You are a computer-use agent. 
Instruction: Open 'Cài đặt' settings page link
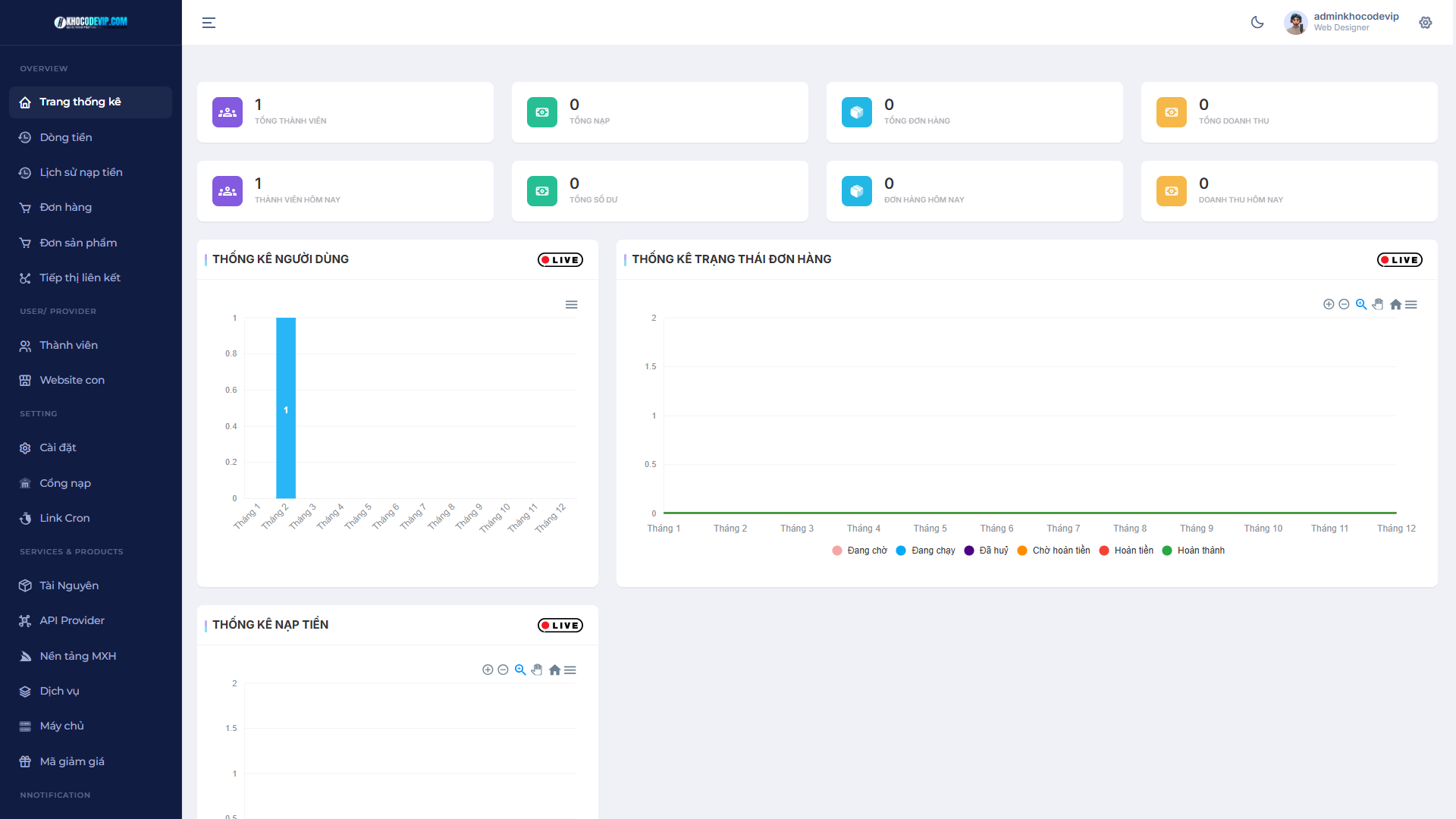[x=58, y=447]
